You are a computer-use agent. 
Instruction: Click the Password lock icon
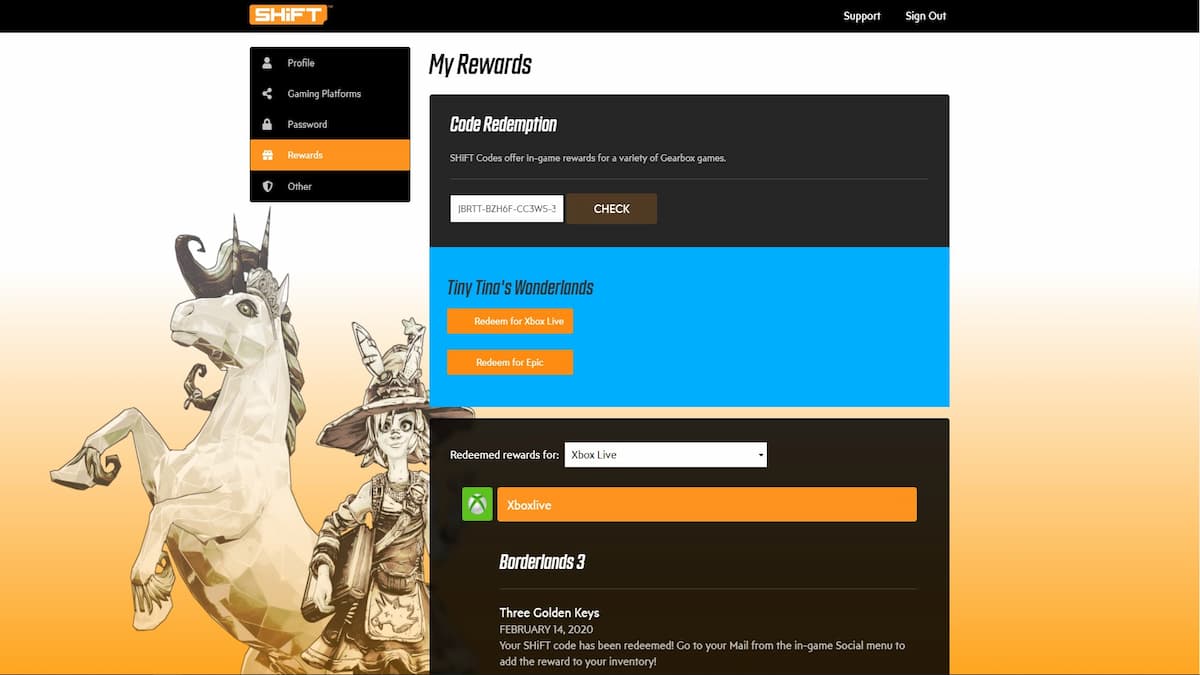click(x=267, y=125)
